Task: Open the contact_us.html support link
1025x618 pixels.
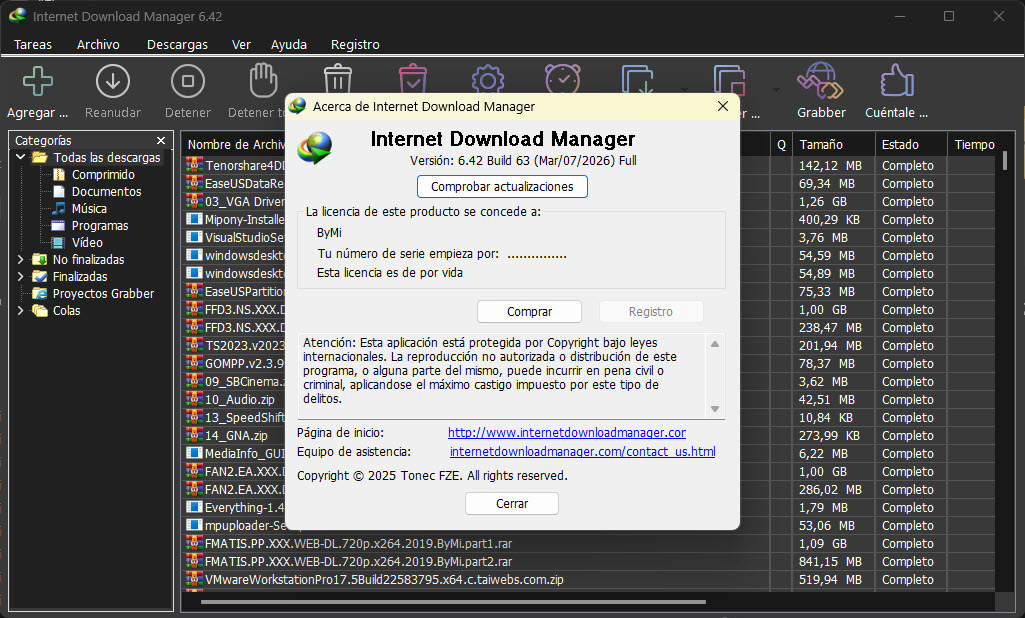Action: (x=582, y=452)
